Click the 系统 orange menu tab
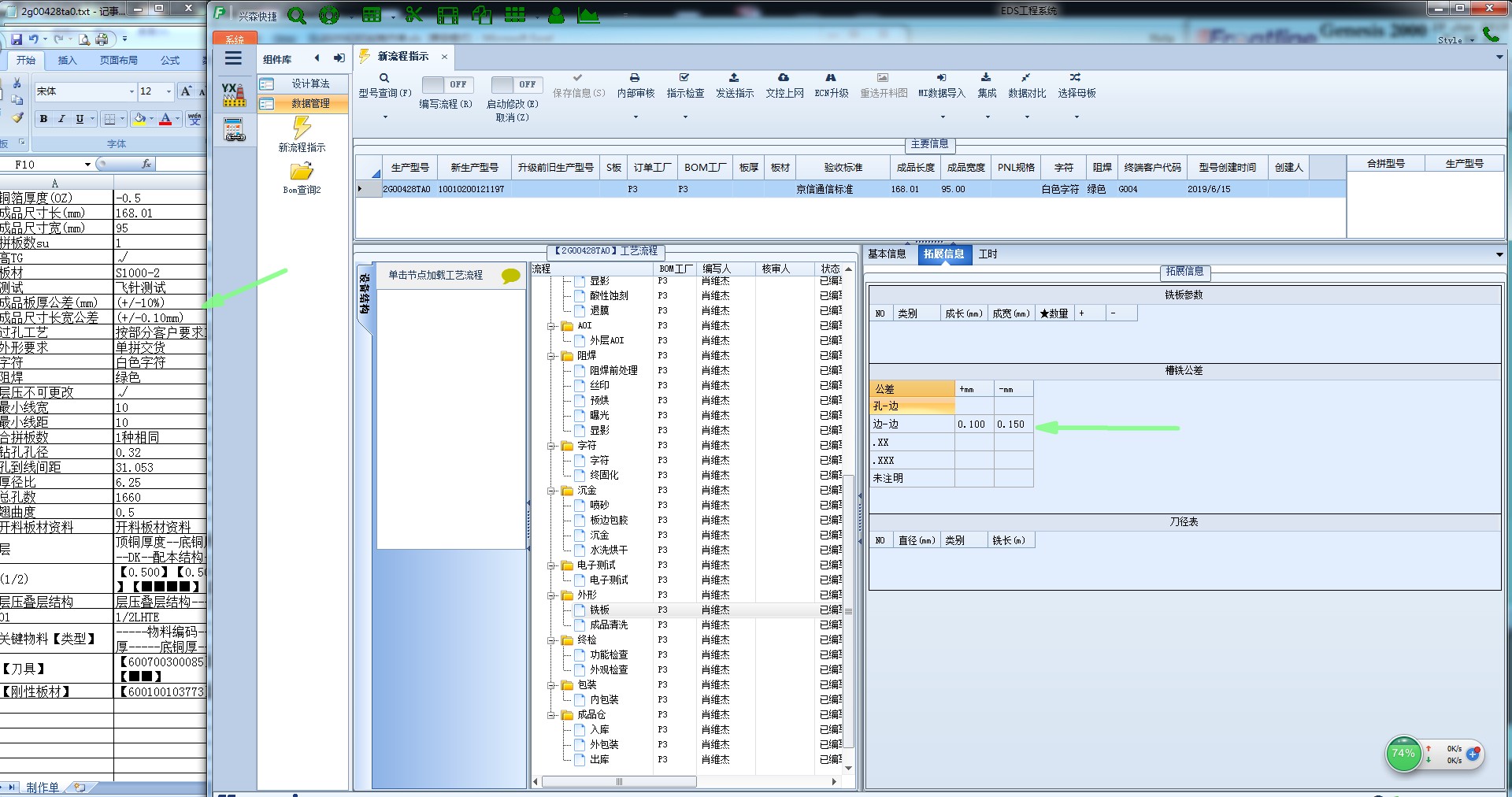This screenshot has height=797, width=1512. pos(234,39)
